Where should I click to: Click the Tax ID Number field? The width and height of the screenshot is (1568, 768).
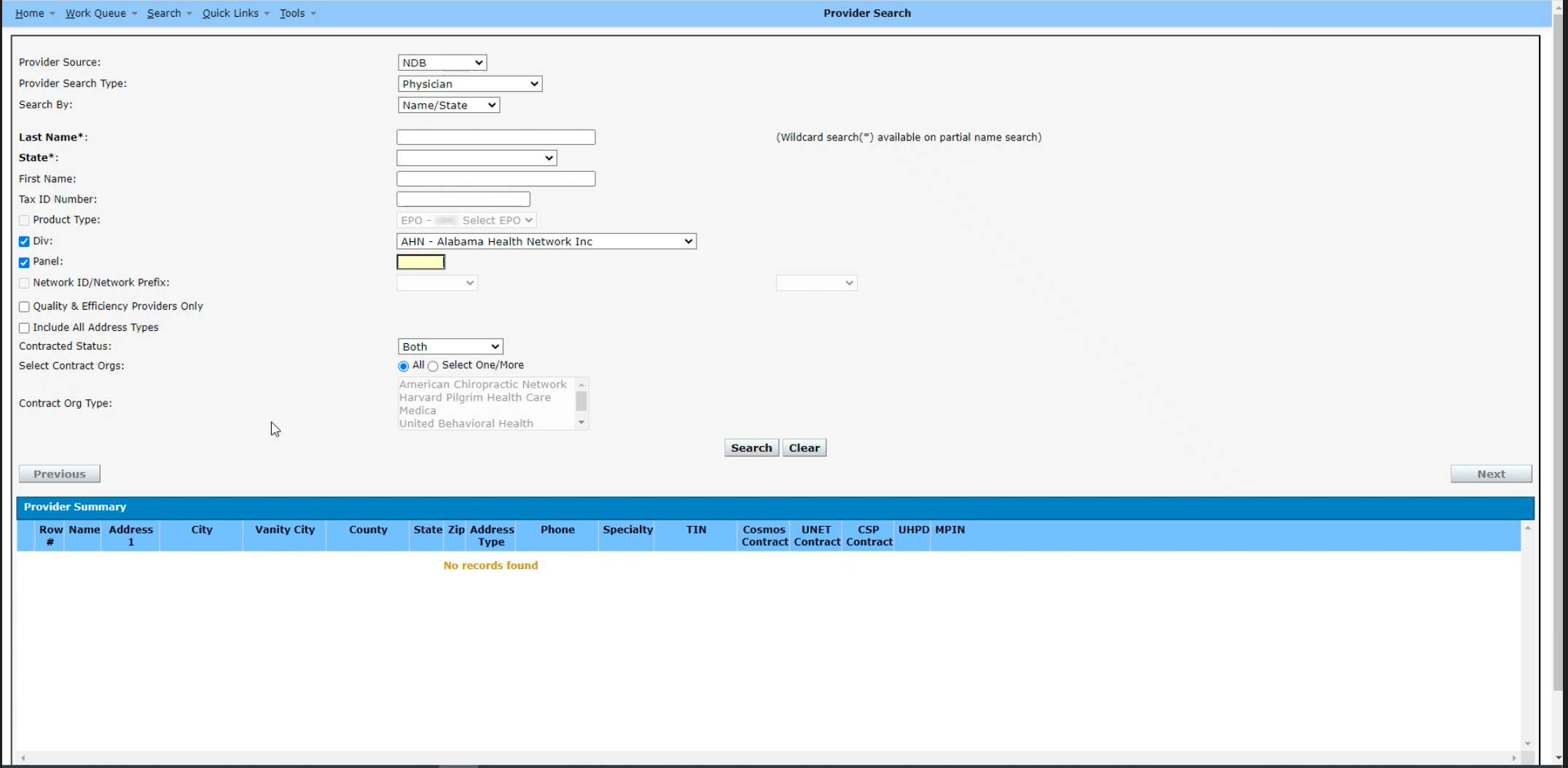(463, 199)
